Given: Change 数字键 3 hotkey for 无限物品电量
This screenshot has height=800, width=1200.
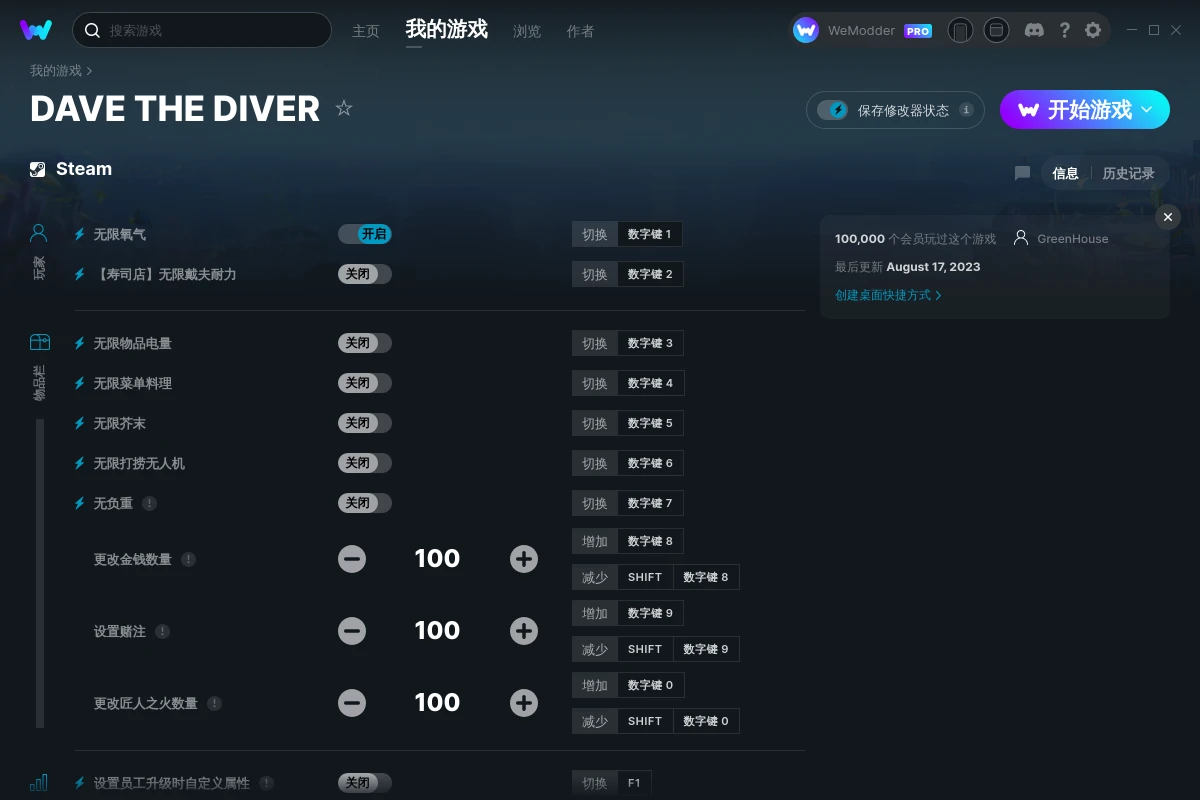Looking at the screenshot, I should click(x=650, y=343).
